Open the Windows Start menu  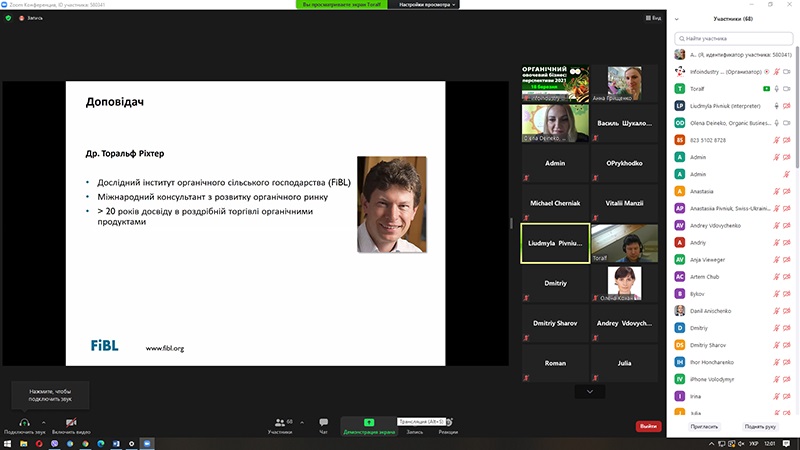pos(7,444)
